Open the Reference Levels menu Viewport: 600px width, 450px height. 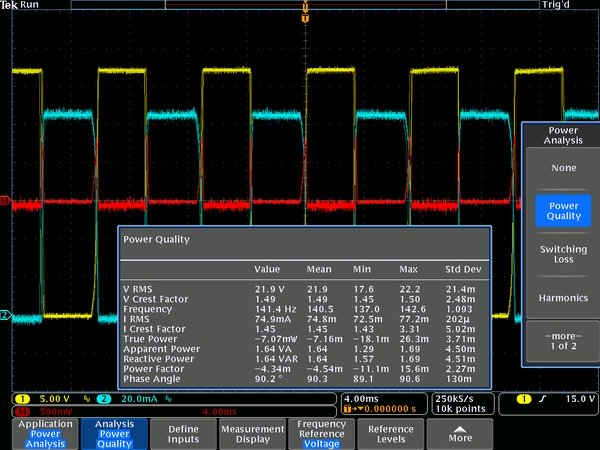click(x=390, y=433)
